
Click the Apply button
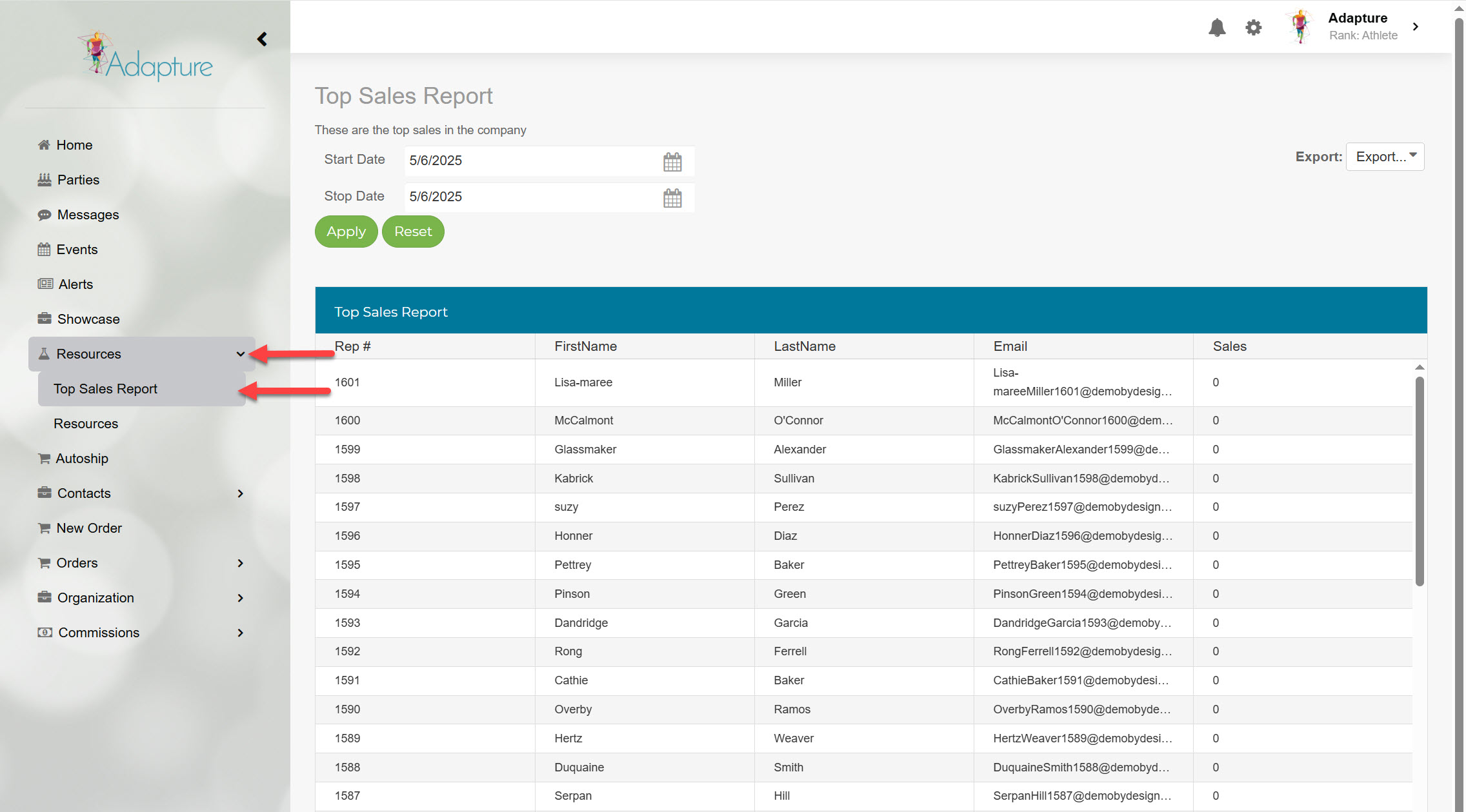(346, 231)
